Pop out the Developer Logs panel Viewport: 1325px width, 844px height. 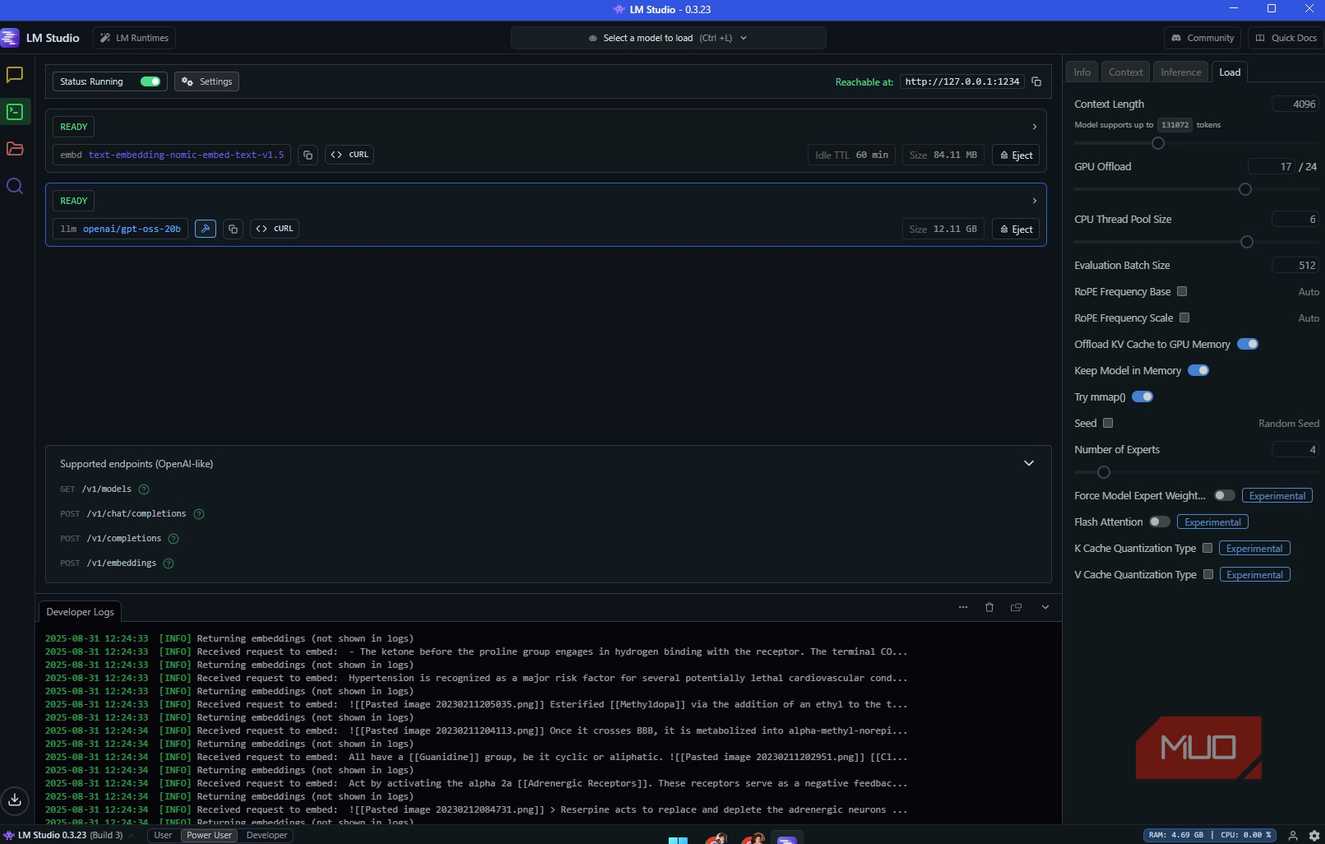point(1016,607)
